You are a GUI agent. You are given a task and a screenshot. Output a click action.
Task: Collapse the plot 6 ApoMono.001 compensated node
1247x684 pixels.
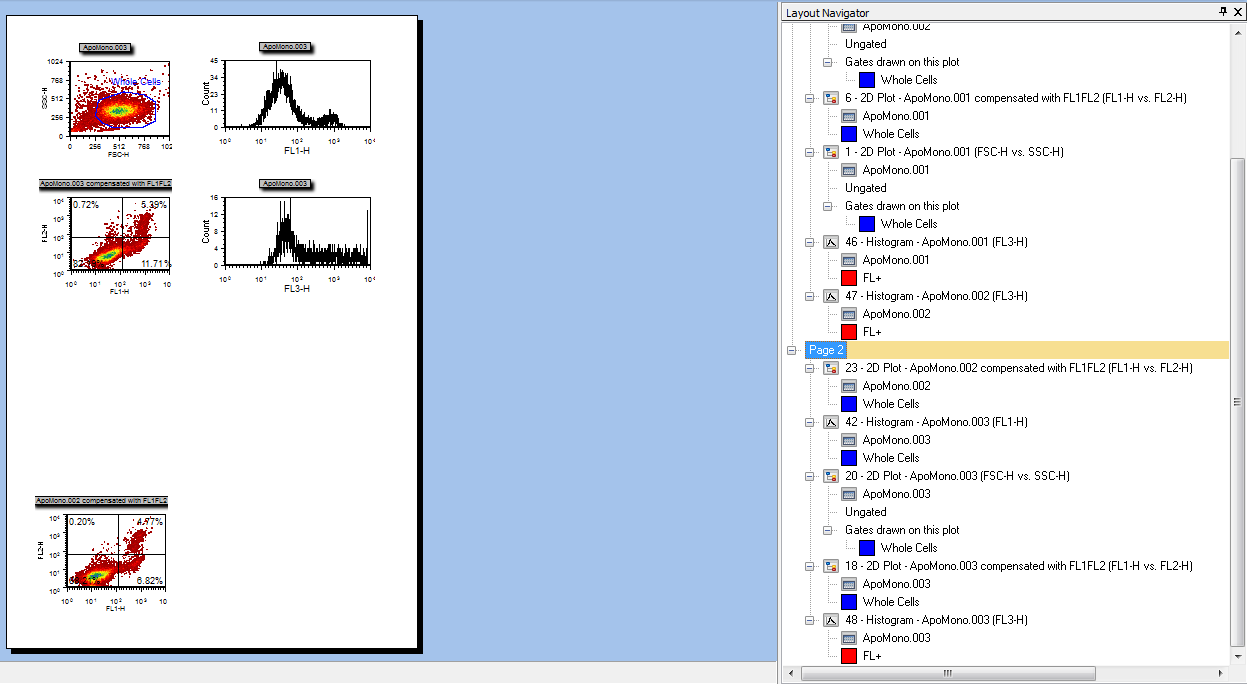point(809,98)
